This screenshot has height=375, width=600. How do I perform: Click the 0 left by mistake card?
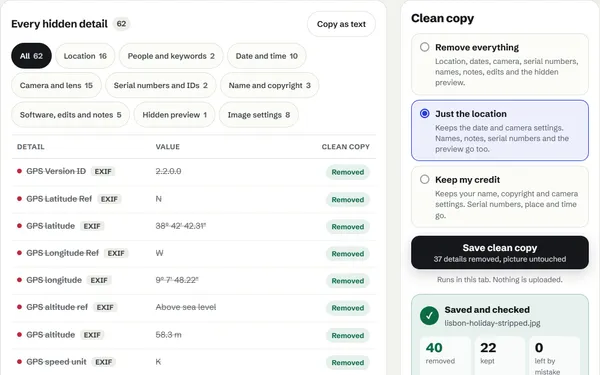pyautogui.click(x=554, y=356)
